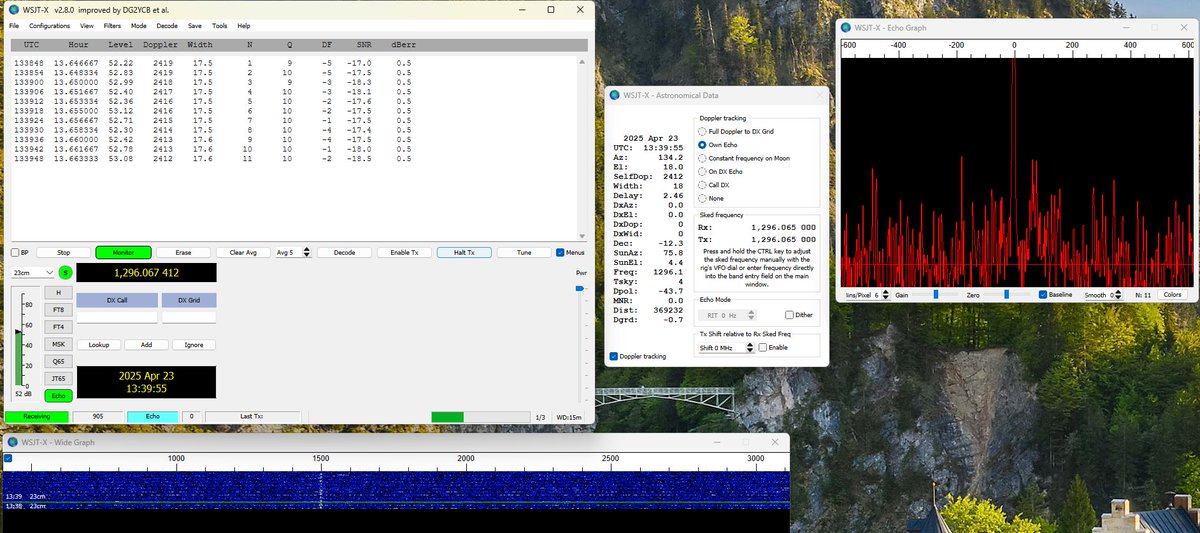The width and height of the screenshot is (1200, 533).
Task: Click the Decode button
Action: click(x=344, y=252)
